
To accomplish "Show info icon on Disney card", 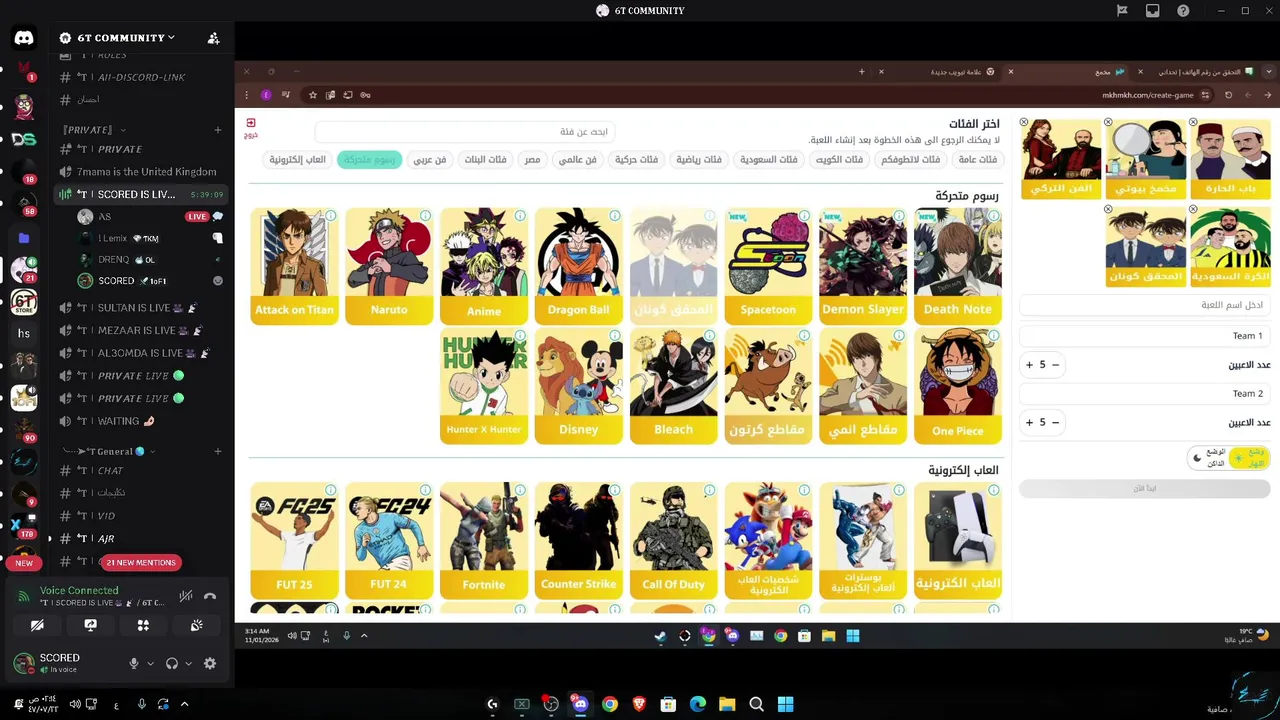I will coord(614,336).
